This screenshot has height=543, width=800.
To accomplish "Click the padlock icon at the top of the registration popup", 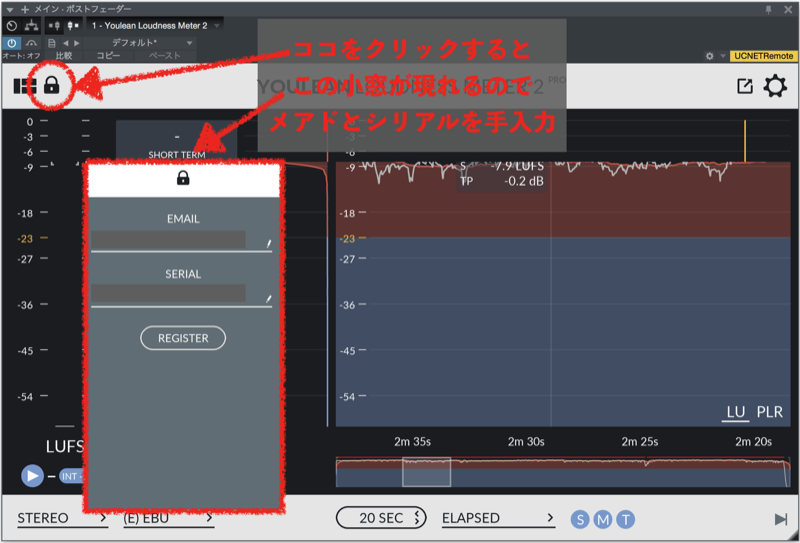I will pos(183,178).
